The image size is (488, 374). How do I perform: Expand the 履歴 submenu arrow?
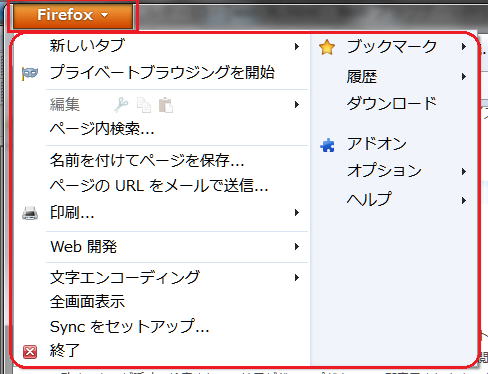coord(464,77)
